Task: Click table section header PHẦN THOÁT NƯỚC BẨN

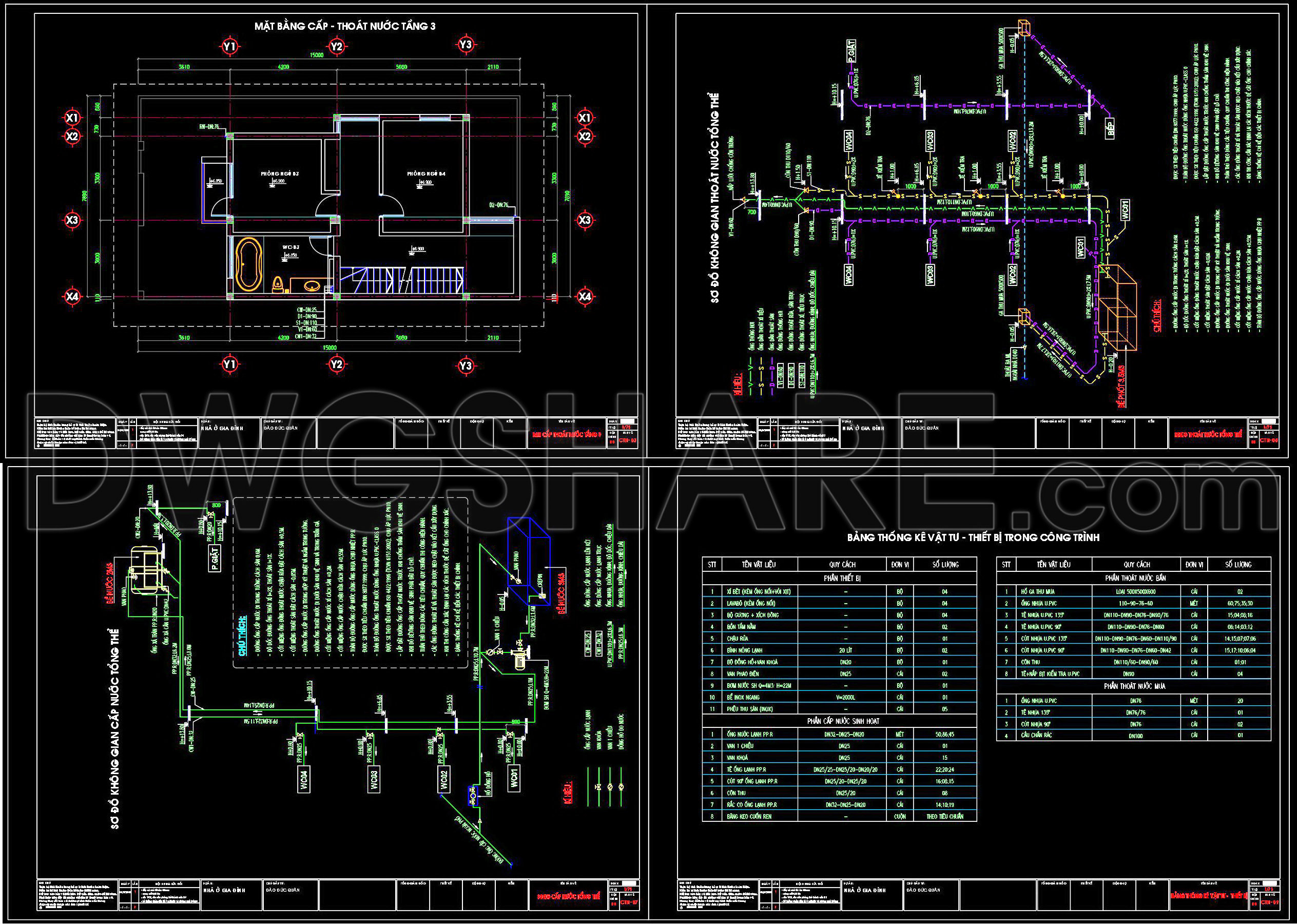Action: pos(1135,577)
